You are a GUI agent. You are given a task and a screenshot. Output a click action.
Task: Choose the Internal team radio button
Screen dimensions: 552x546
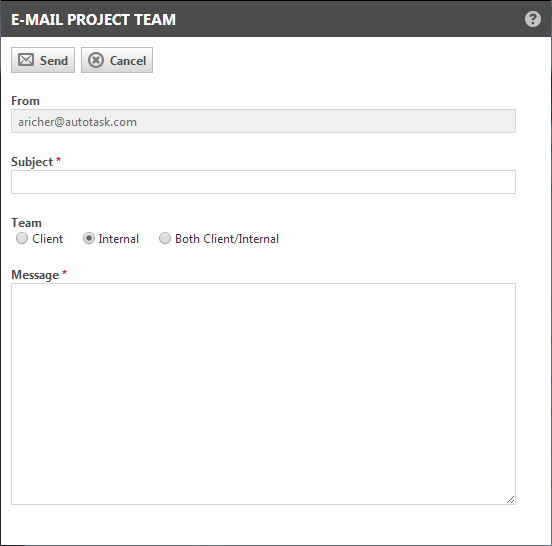[89, 238]
